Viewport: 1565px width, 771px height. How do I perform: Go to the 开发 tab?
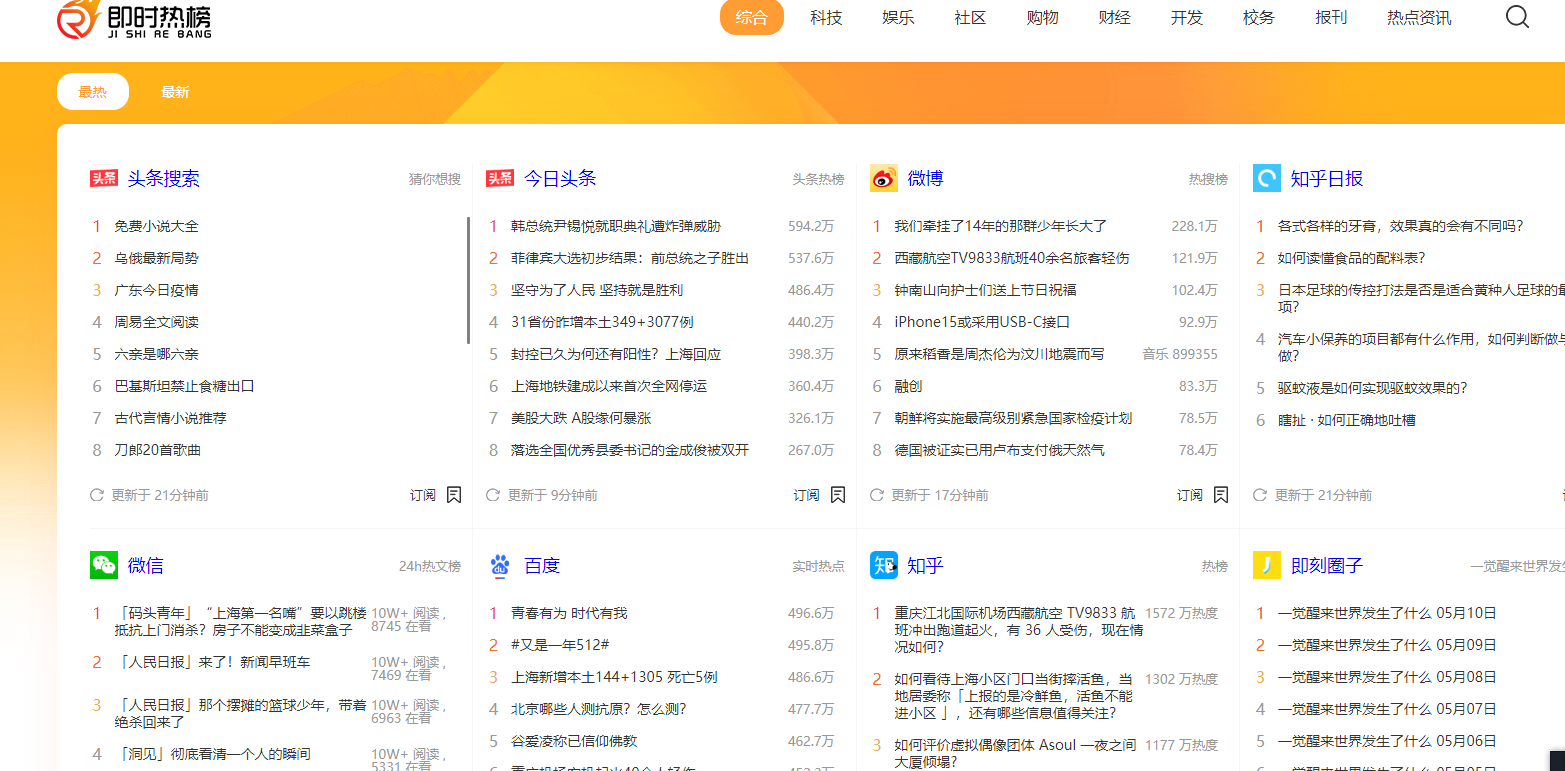[x=1187, y=17]
